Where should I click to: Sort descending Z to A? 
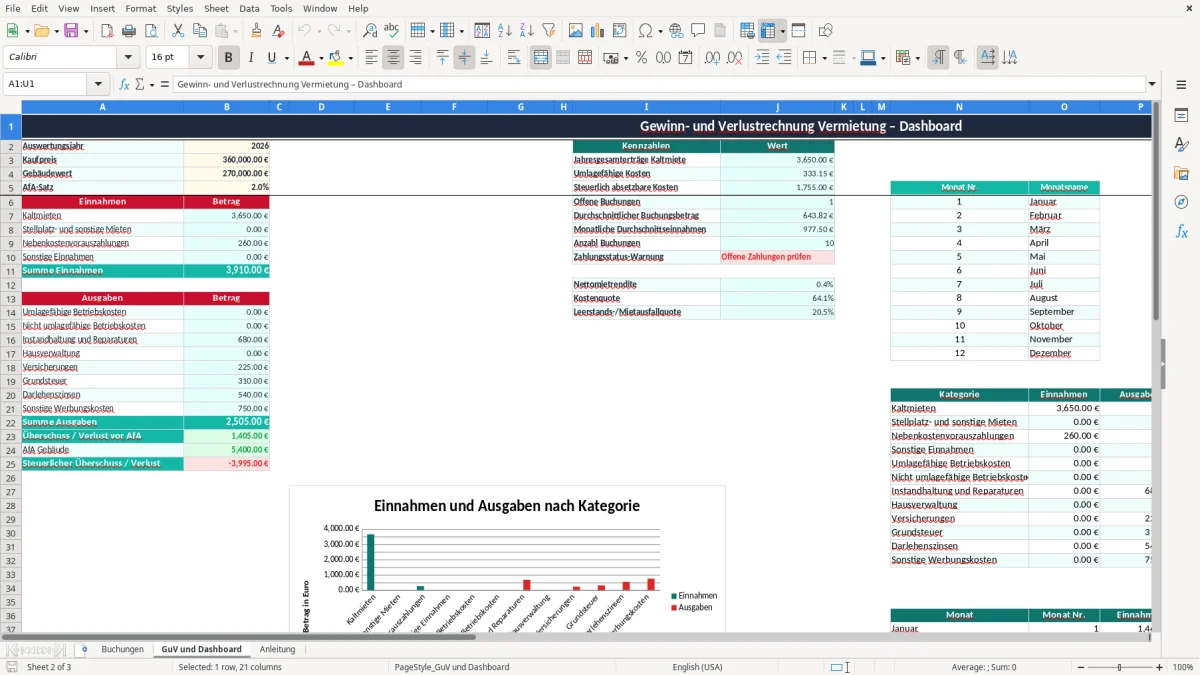point(526,31)
